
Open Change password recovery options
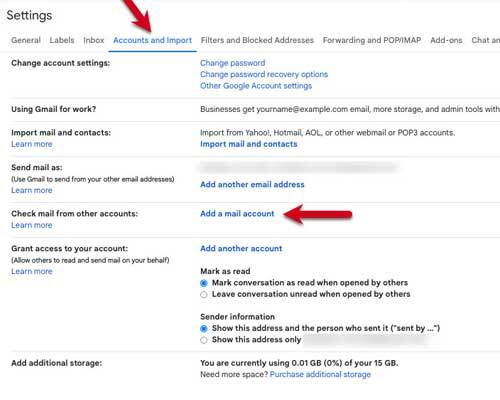click(264, 74)
